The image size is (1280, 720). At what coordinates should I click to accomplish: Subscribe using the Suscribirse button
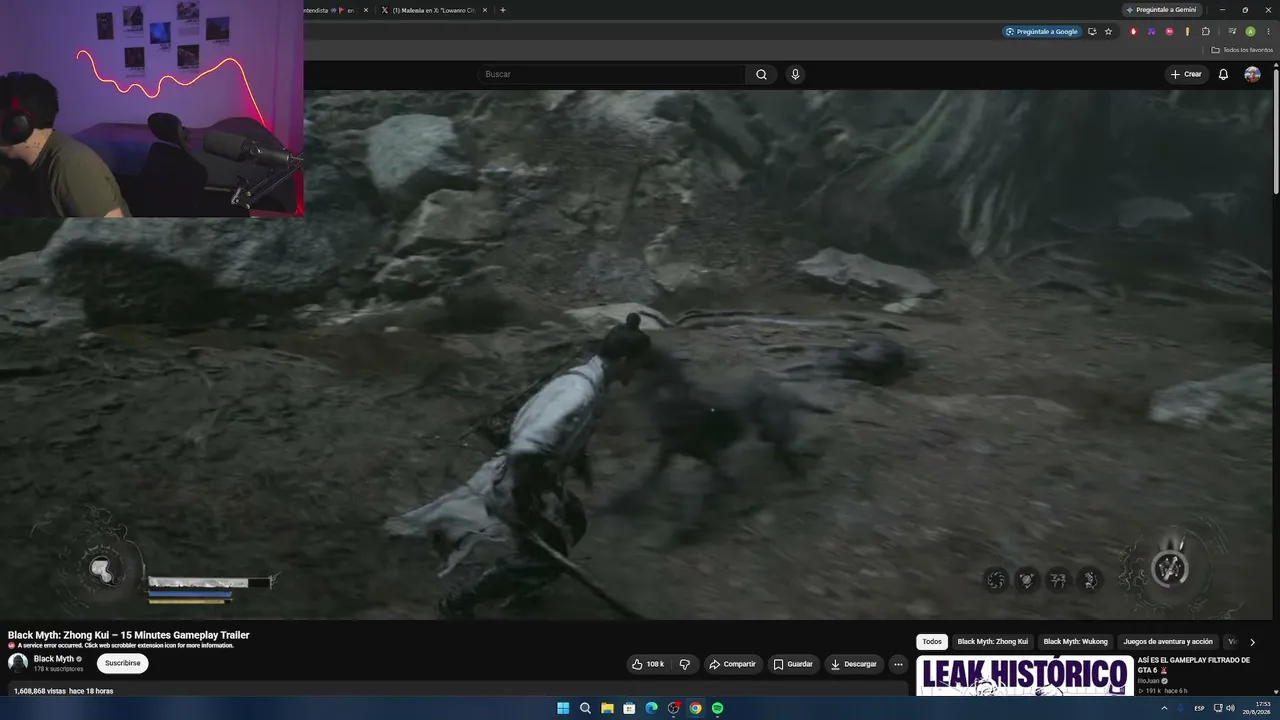123,663
